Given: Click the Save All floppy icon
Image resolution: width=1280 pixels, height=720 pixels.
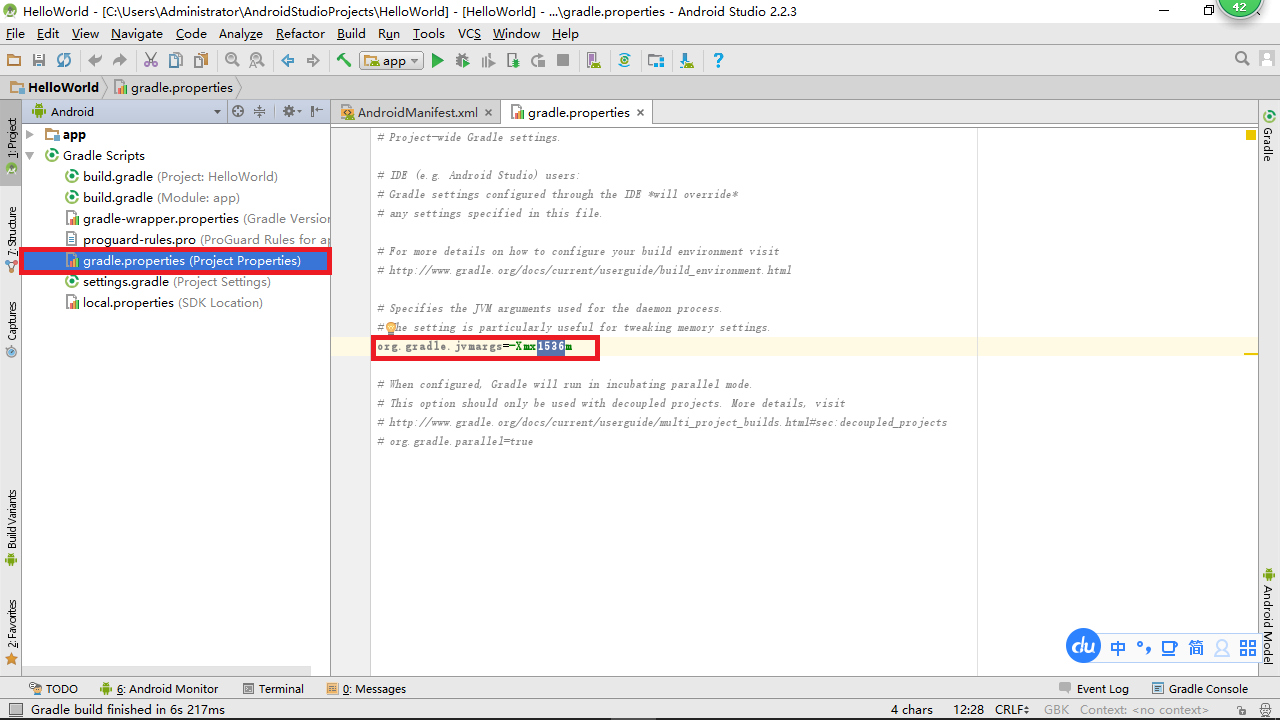Looking at the screenshot, I should pos(39,61).
